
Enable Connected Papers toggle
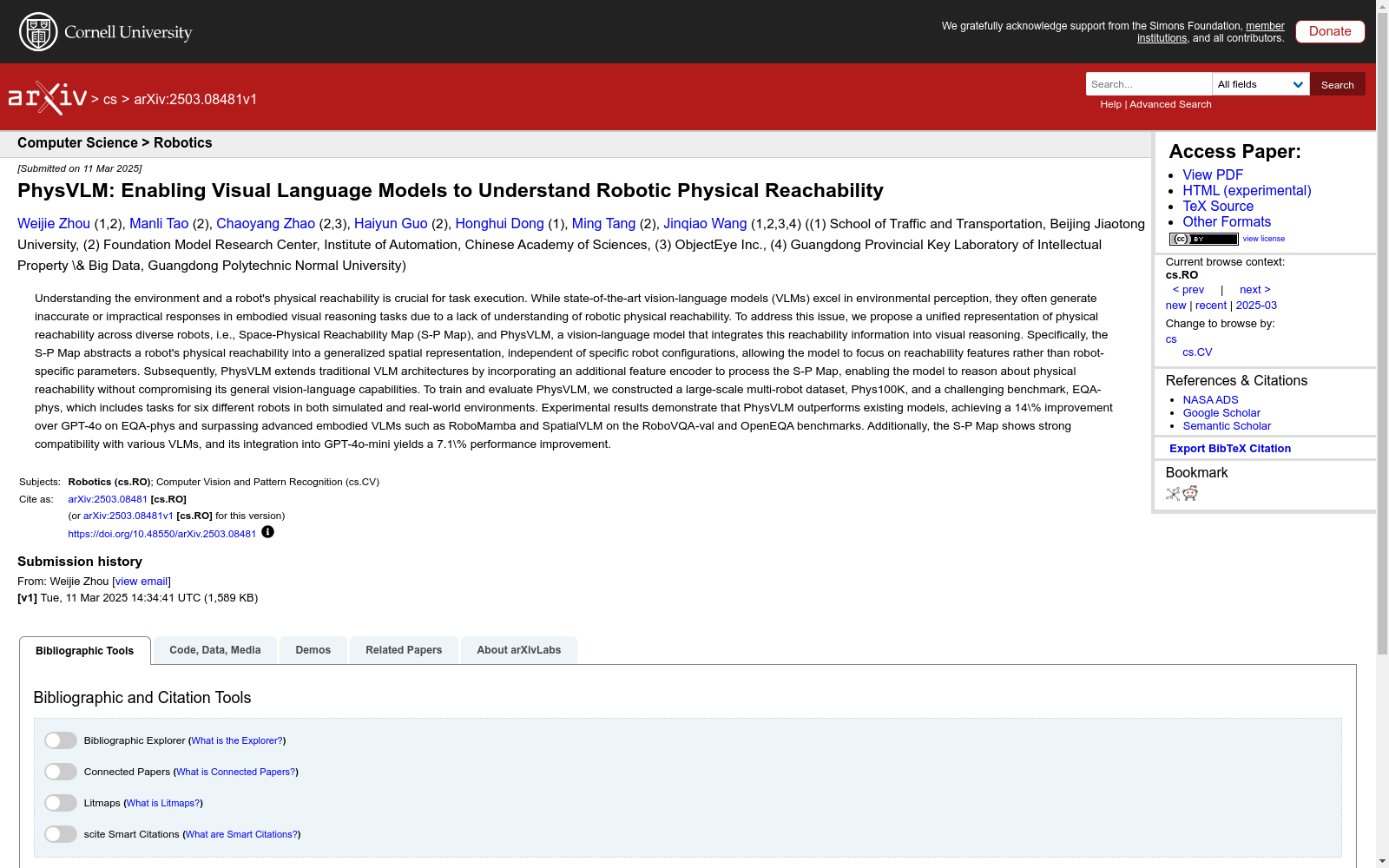pos(61,772)
